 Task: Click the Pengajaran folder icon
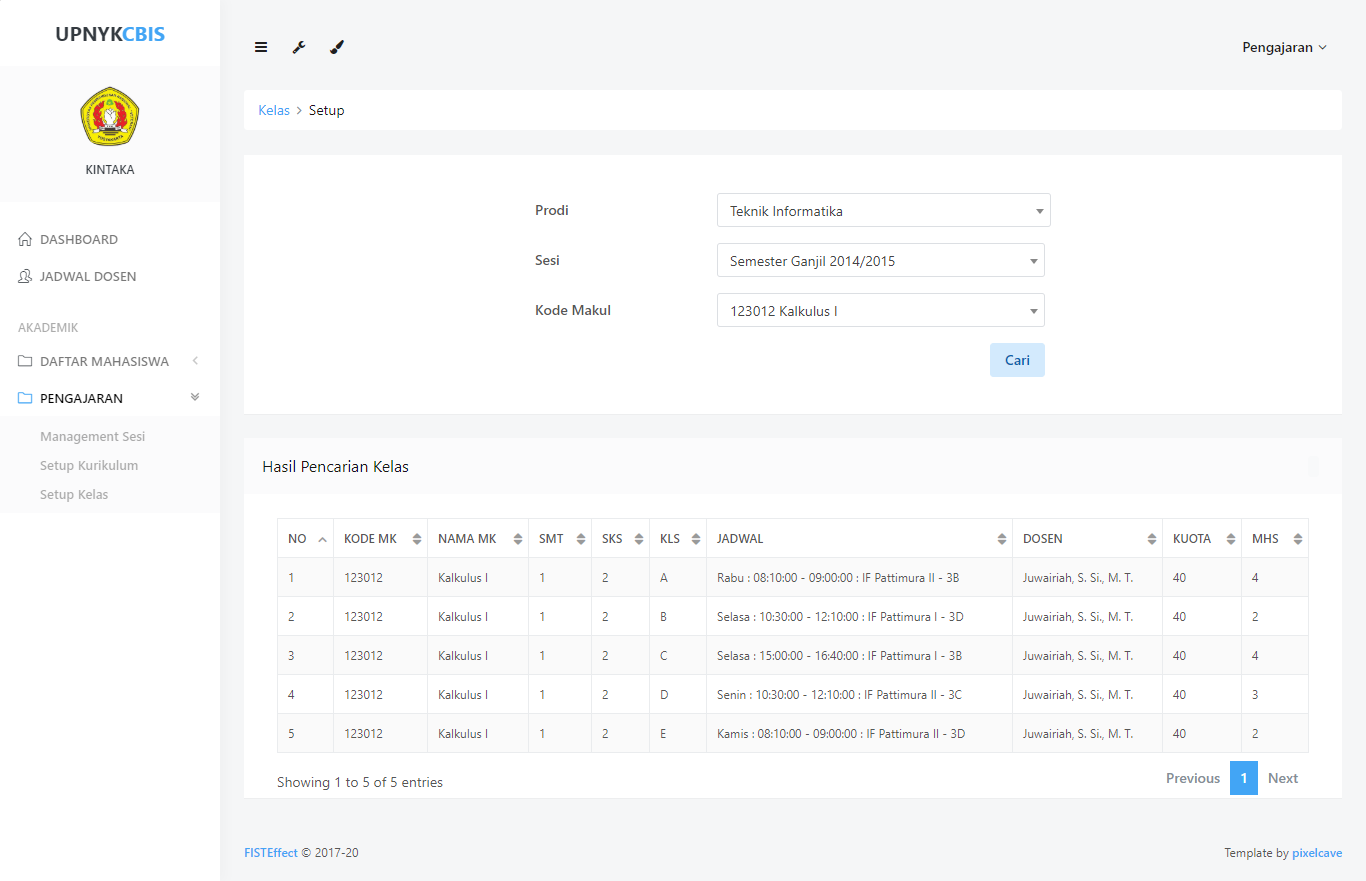coord(26,399)
